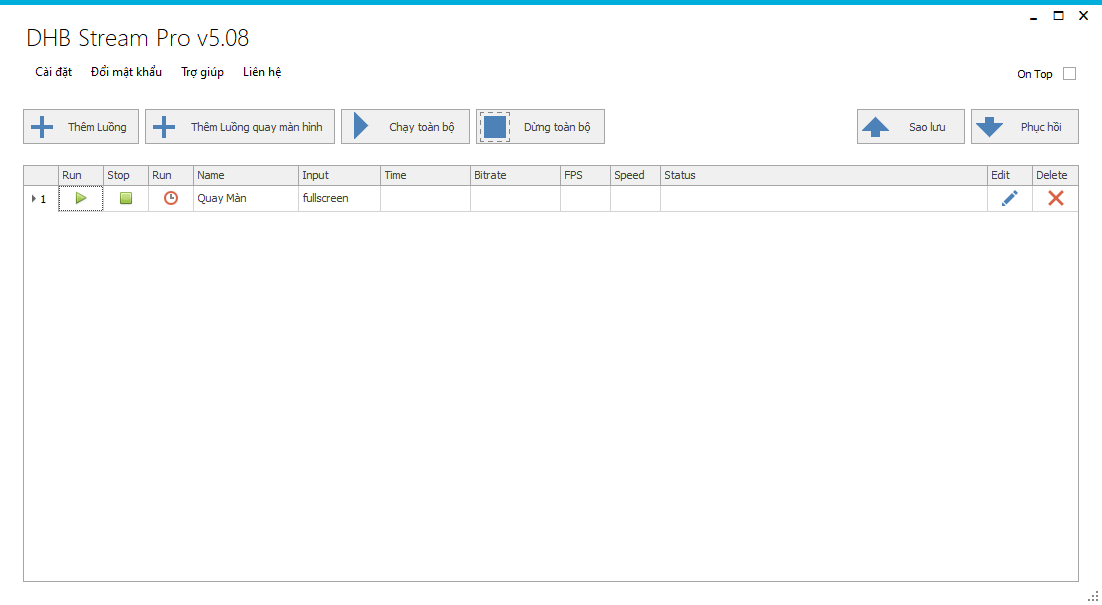Screen dimensions: 1102x605
Task: Click the Speed column header
Action: pyautogui.click(x=635, y=175)
